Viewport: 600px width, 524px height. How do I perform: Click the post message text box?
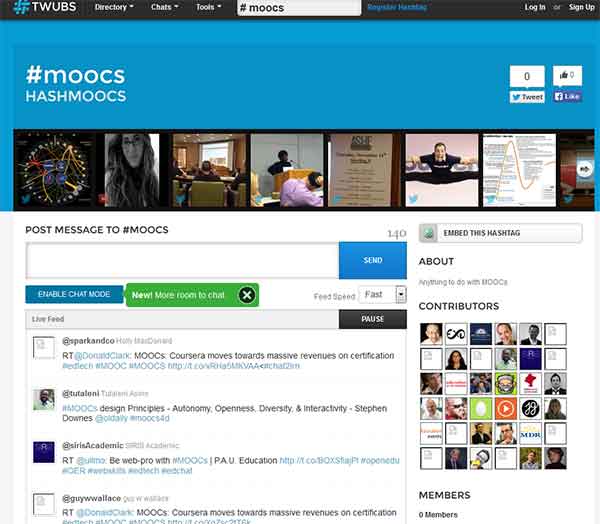coord(182,260)
